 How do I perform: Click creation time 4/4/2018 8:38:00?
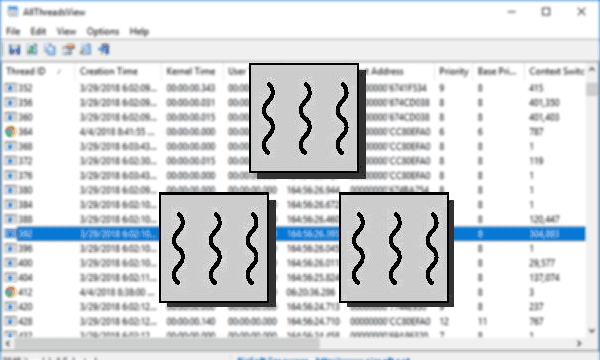[x=118, y=292]
